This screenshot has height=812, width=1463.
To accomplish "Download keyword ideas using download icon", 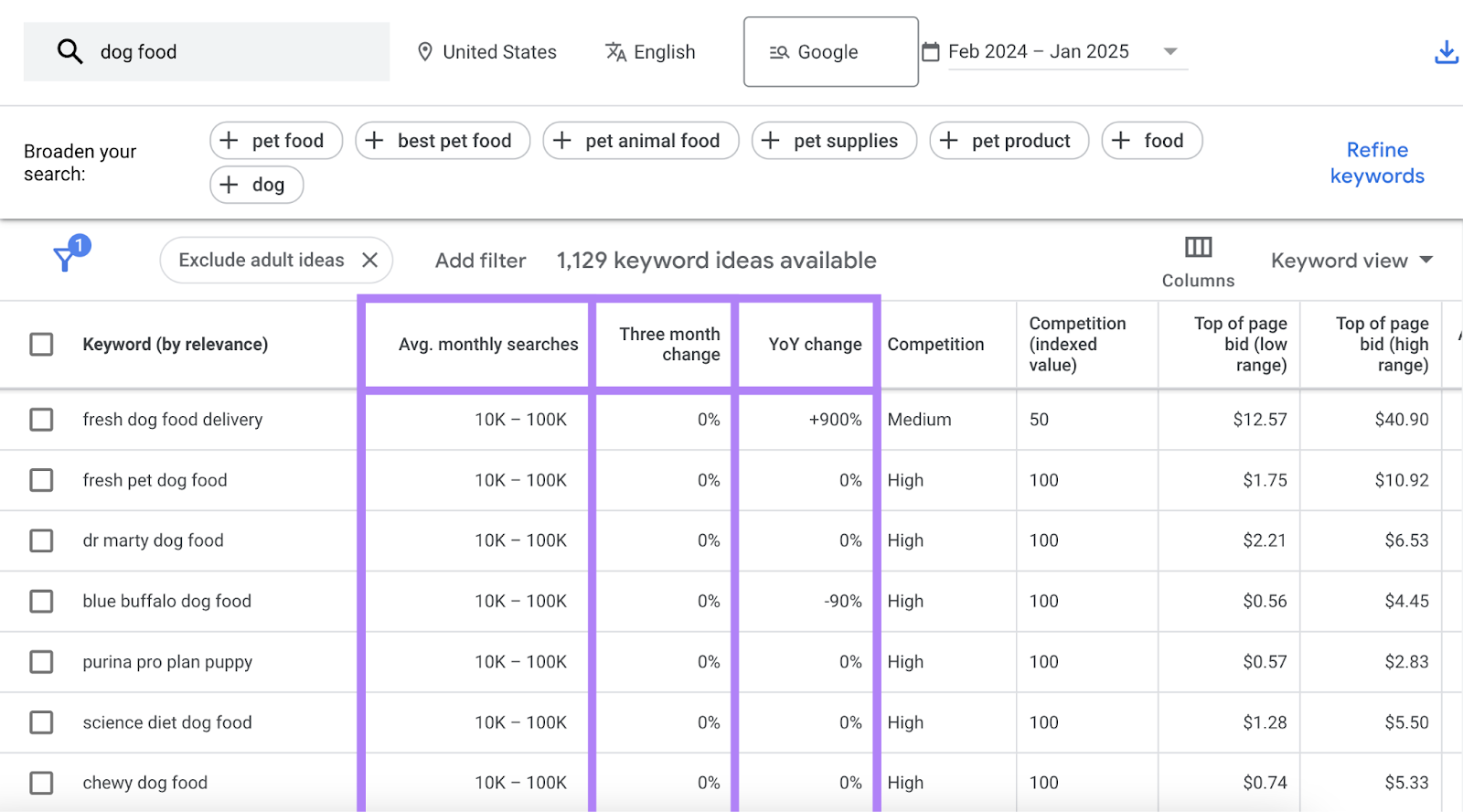I will click(1447, 52).
